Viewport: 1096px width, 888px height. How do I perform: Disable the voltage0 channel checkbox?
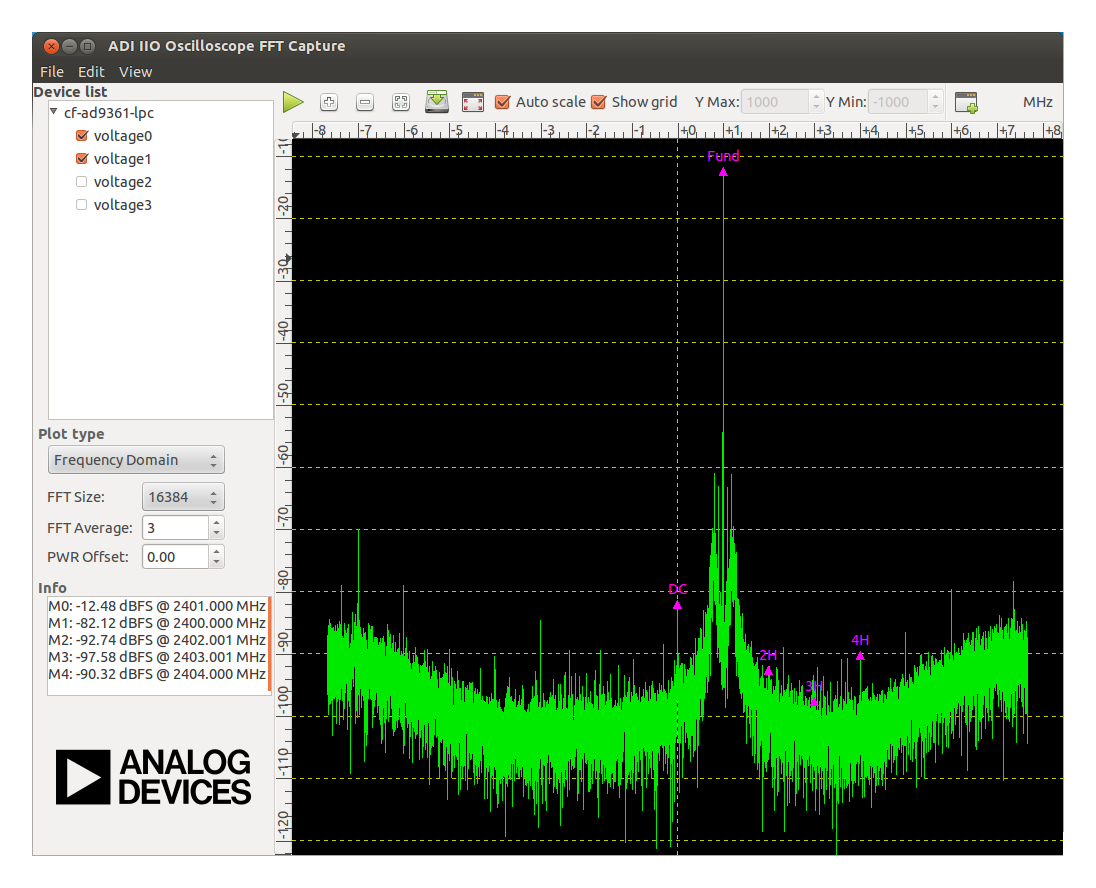(81, 135)
